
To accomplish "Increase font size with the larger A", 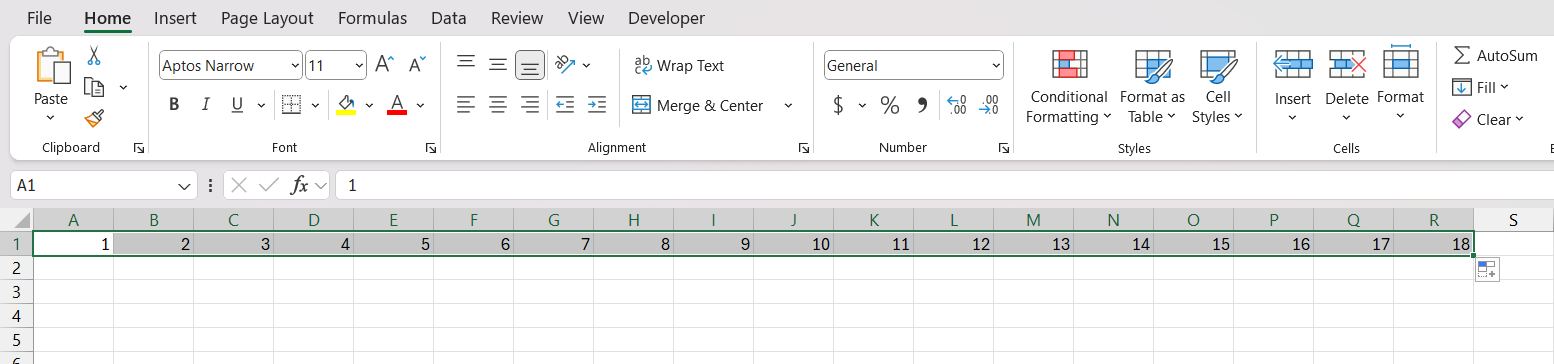I will pyautogui.click(x=385, y=65).
